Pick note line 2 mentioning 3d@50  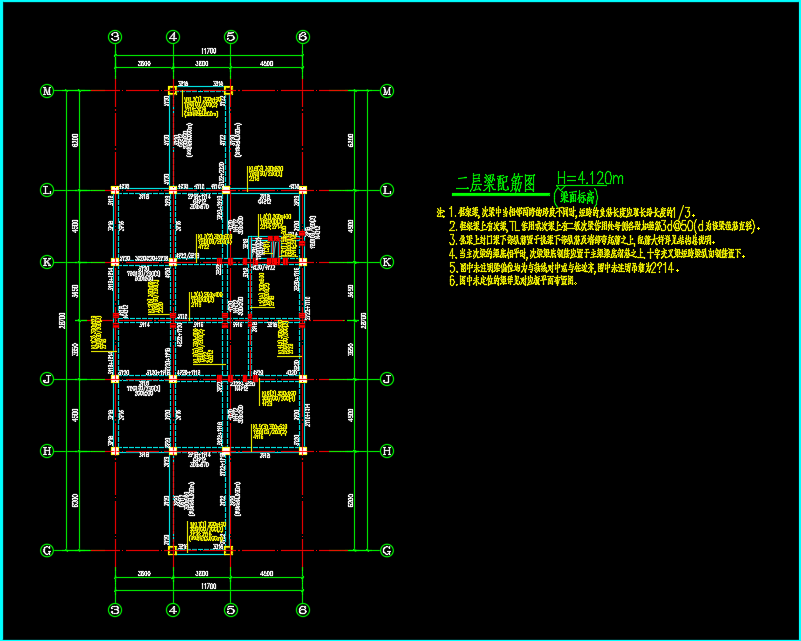coord(605,226)
